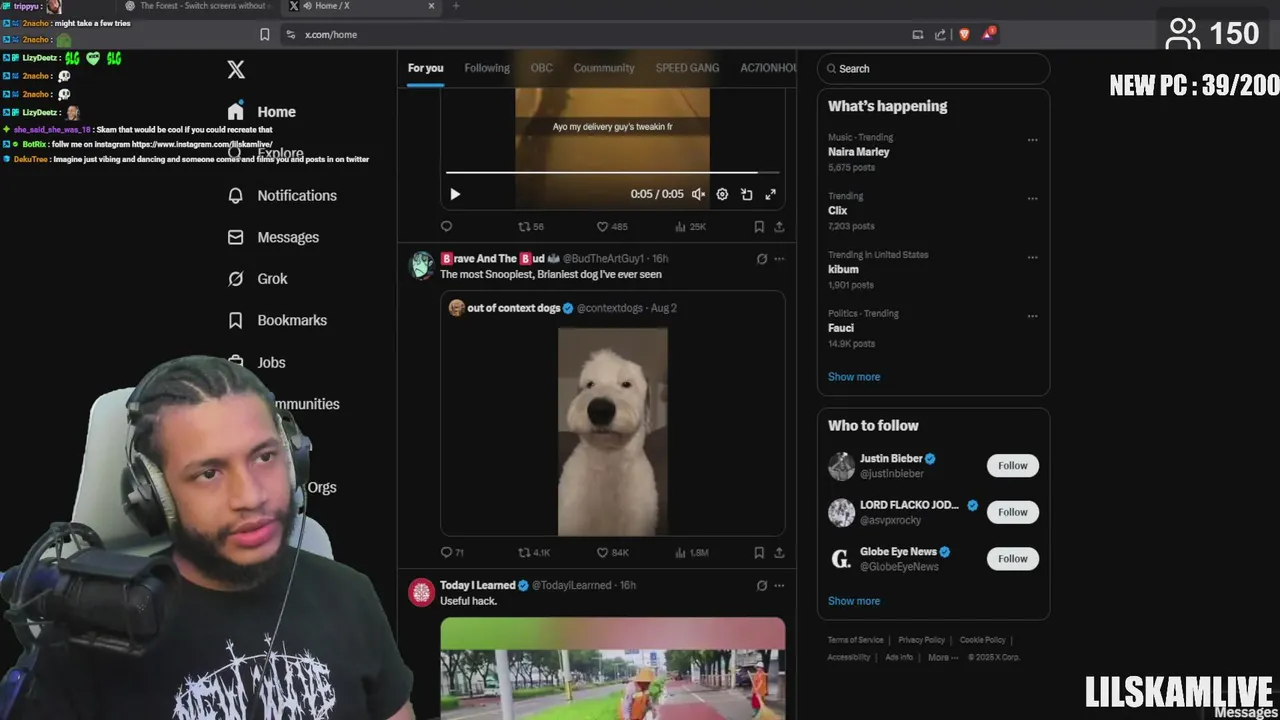Enable picture-in-picture on the video
Screen dimensions: 1280x720
click(x=746, y=194)
